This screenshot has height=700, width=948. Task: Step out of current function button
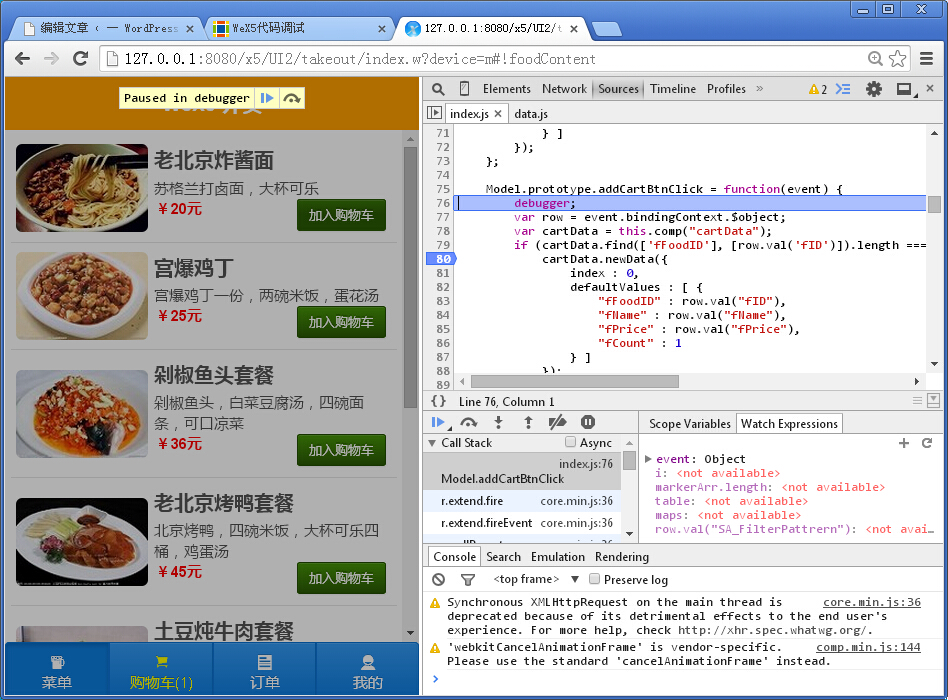coord(528,423)
